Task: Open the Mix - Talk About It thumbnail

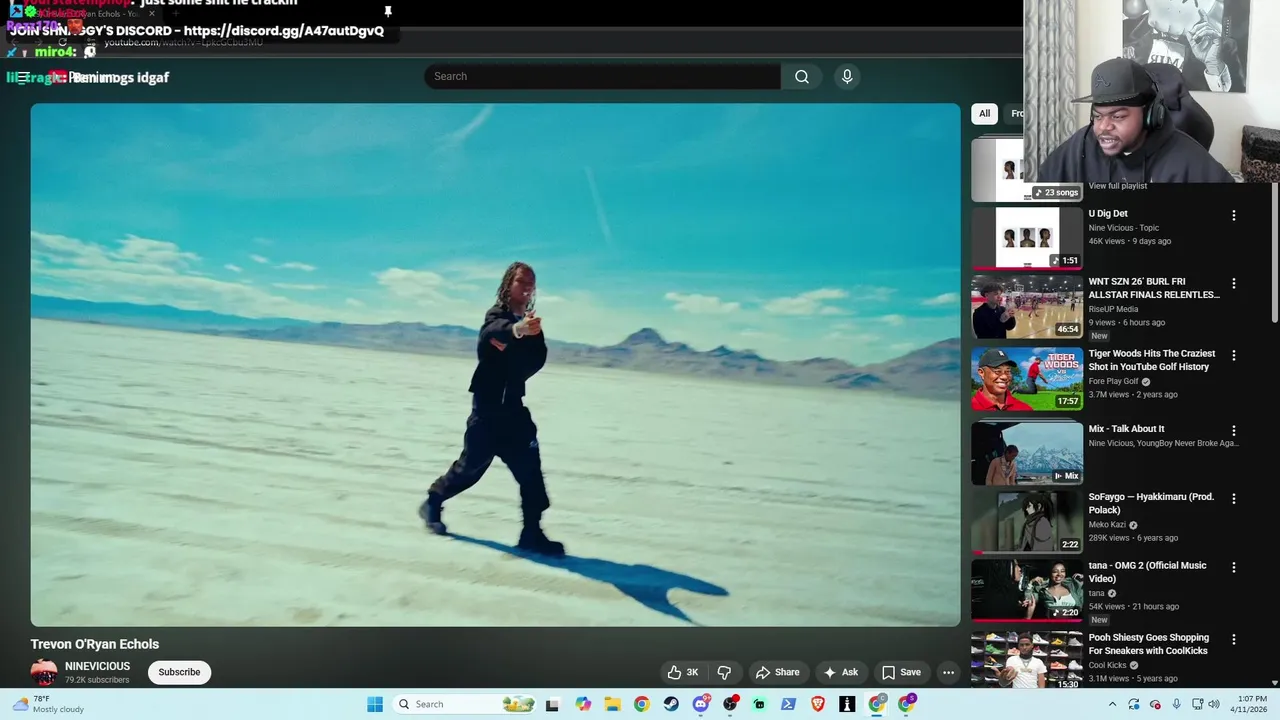Action: [x=1027, y=453]
